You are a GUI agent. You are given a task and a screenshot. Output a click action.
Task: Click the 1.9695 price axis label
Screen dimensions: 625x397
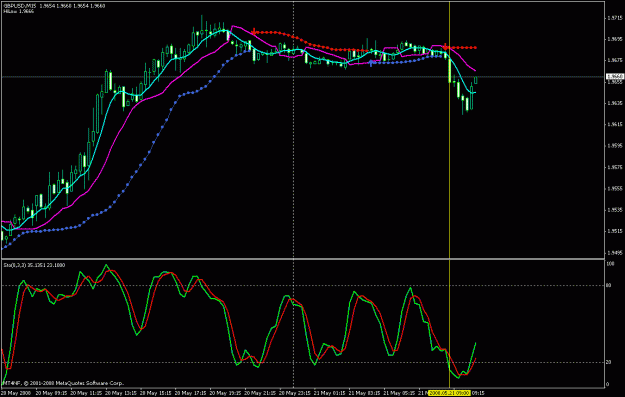coord(614,39)
